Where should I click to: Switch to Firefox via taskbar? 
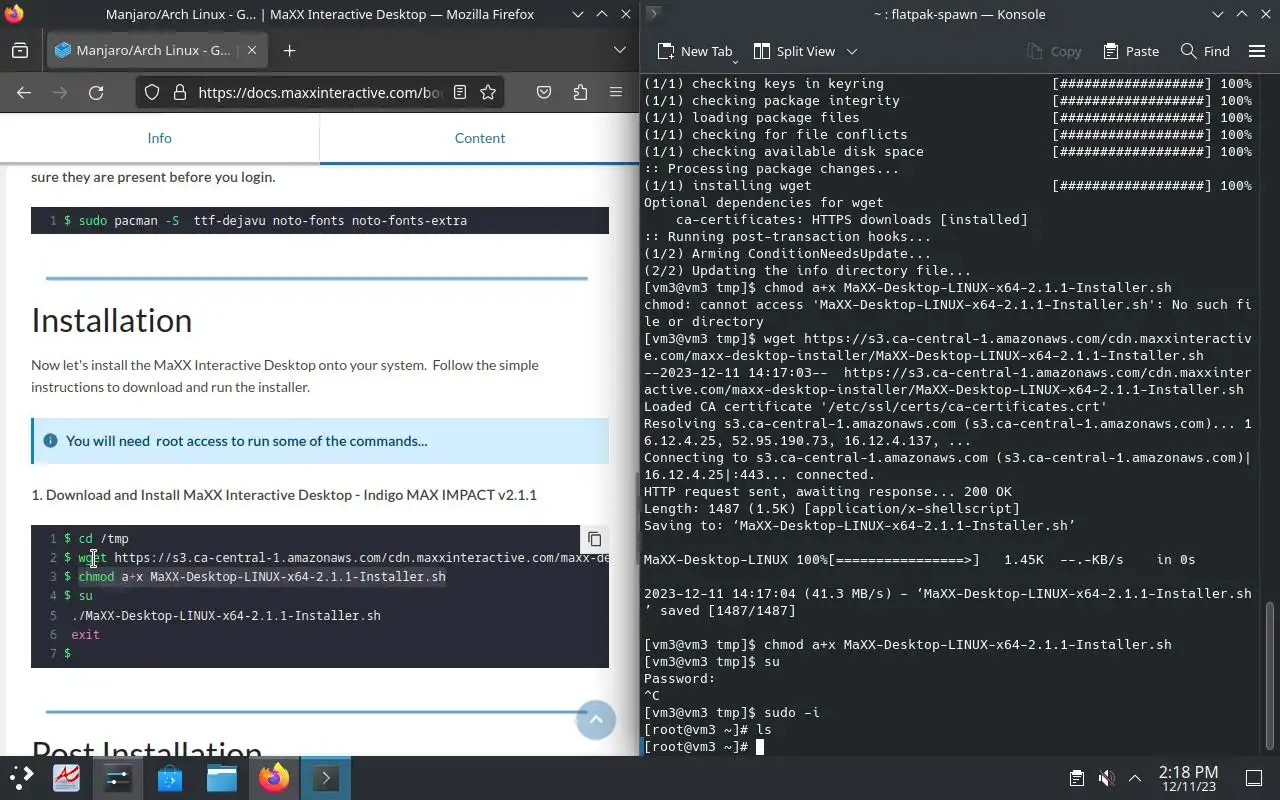click(274, 777)
